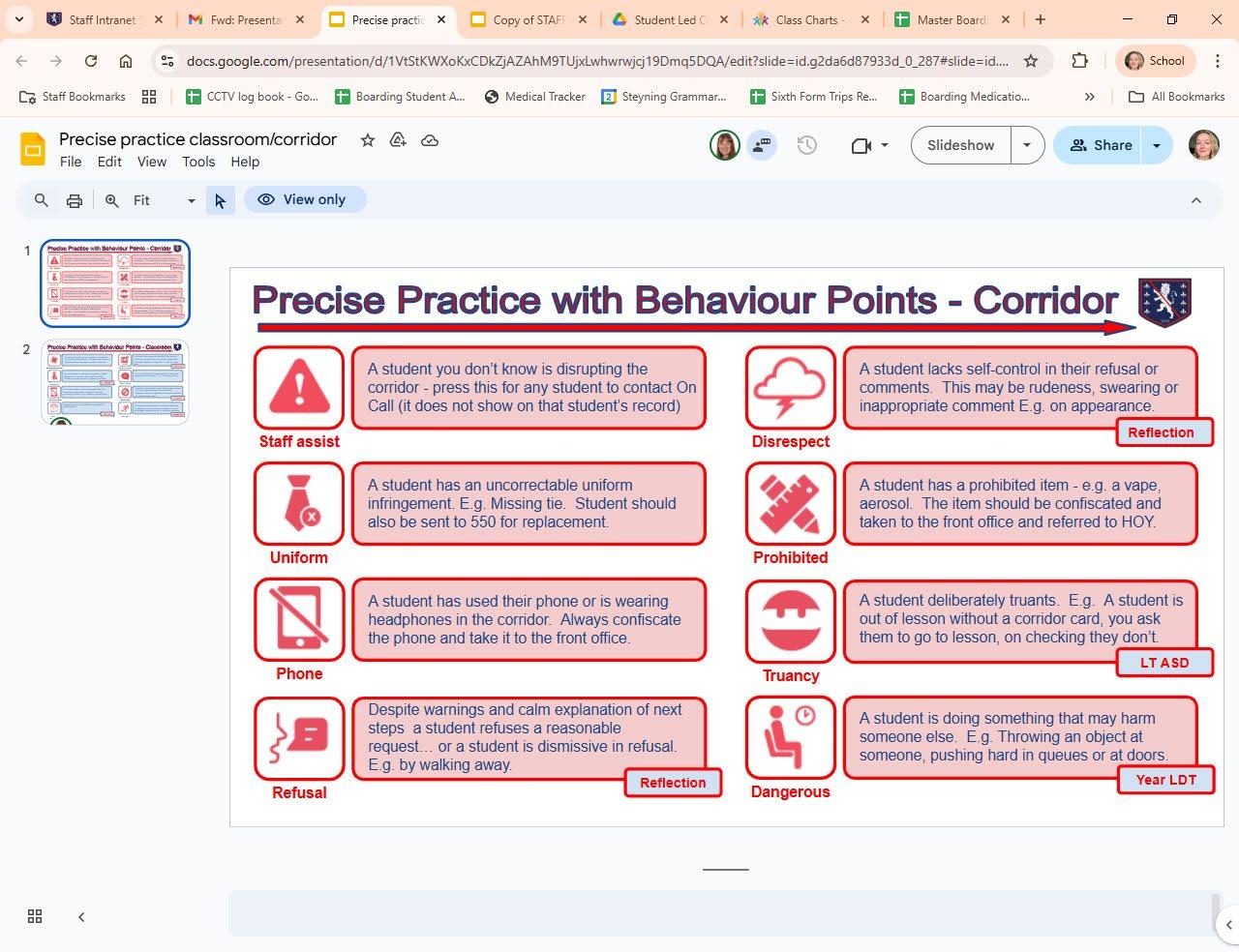Switch to the Master Board tab
This screenshot has width=1239, height=952.
(x=952, y=19)
